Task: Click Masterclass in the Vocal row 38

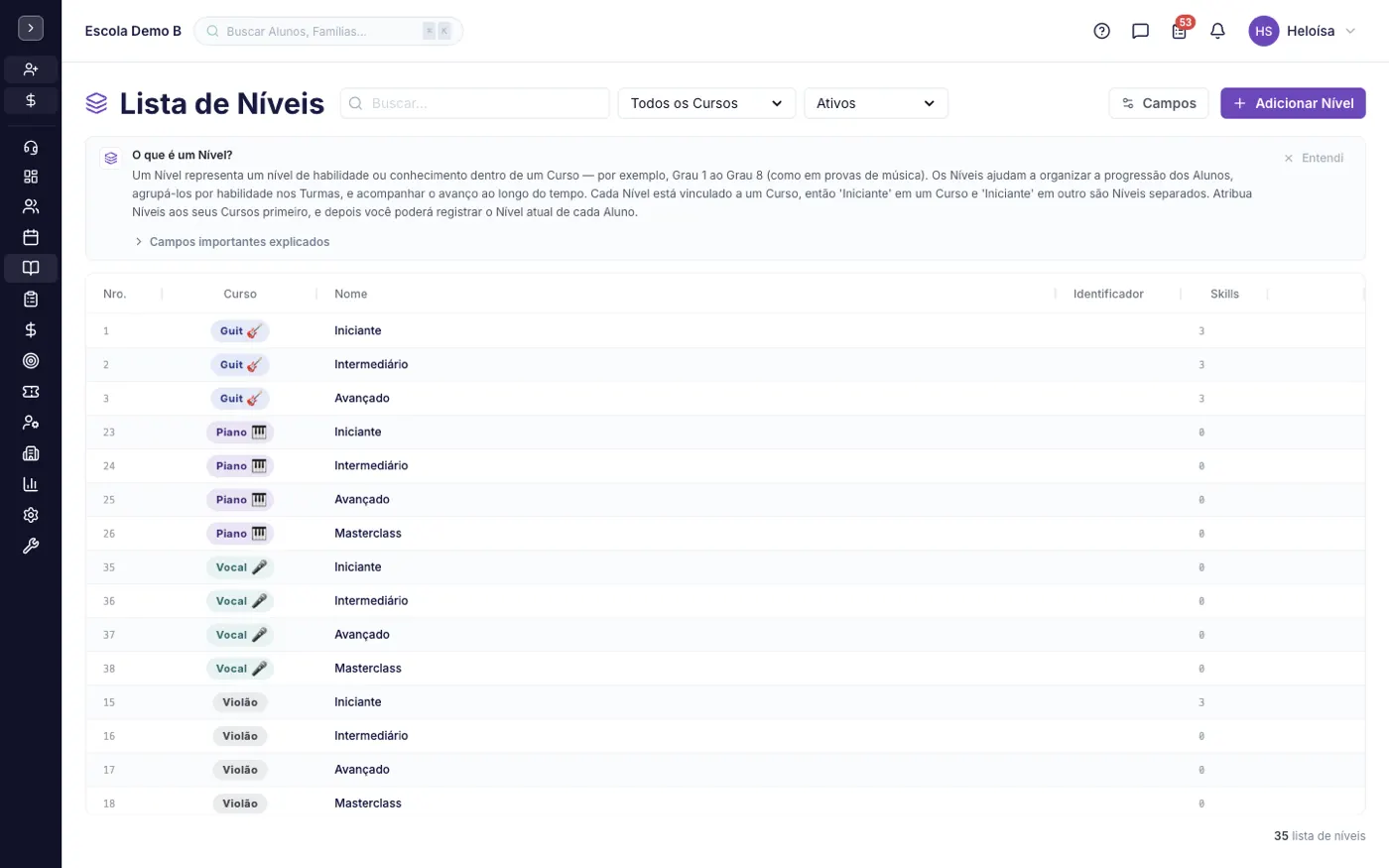Action: 368,668
